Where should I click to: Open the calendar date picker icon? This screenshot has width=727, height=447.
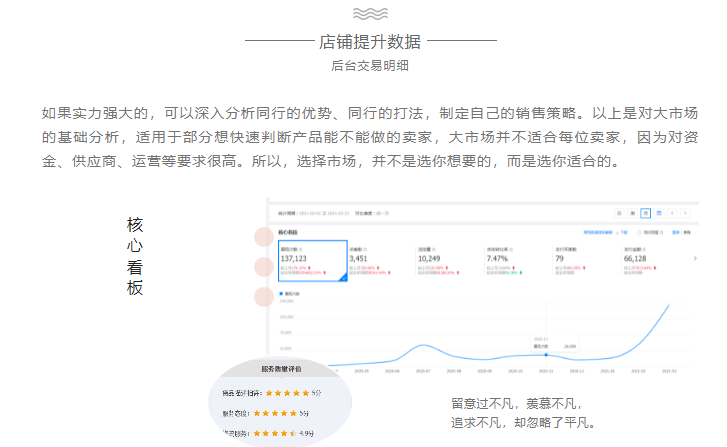[x=659, y=213]
